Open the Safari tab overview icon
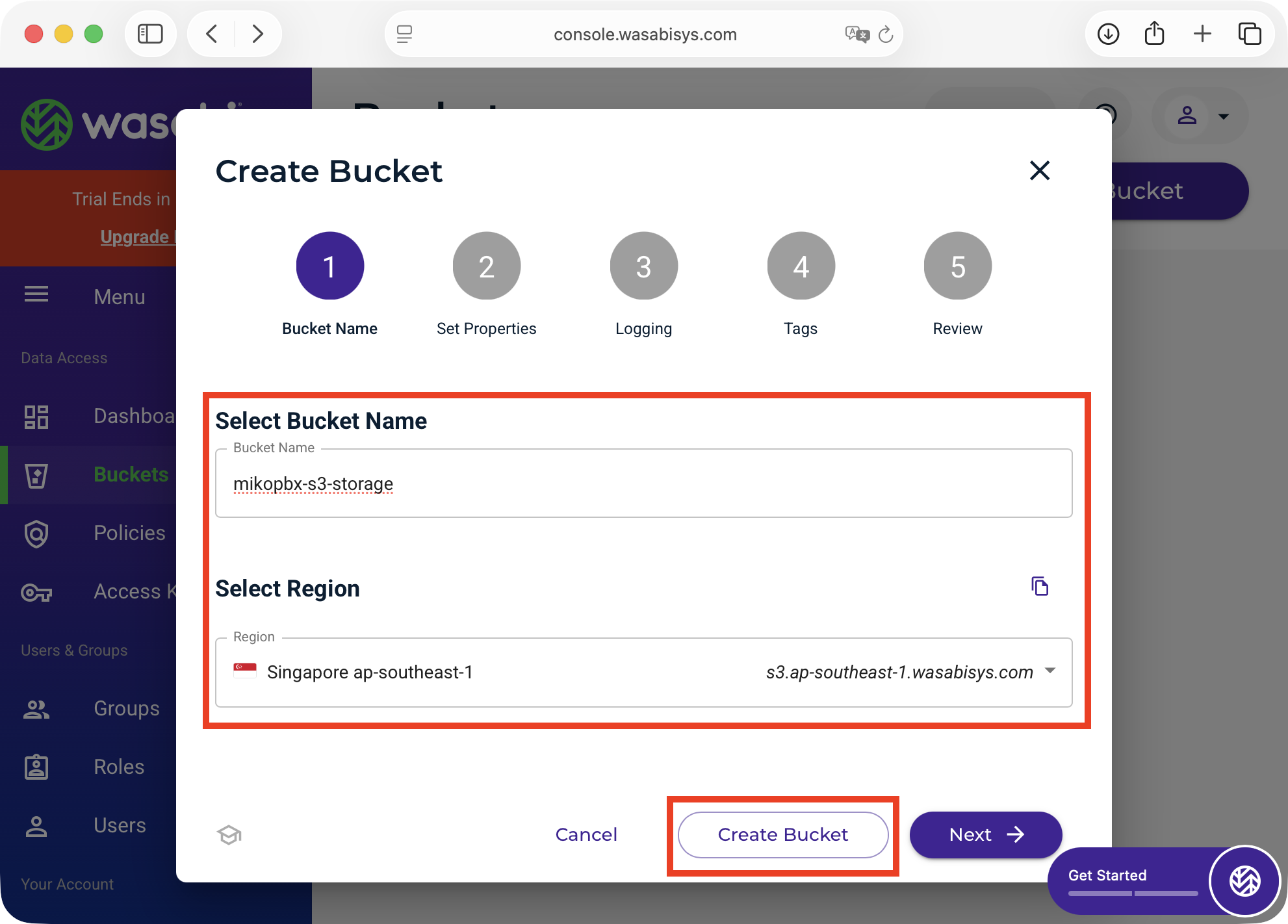The width and height of the screenshot is (1288, 924). (x=1249, y=34)
